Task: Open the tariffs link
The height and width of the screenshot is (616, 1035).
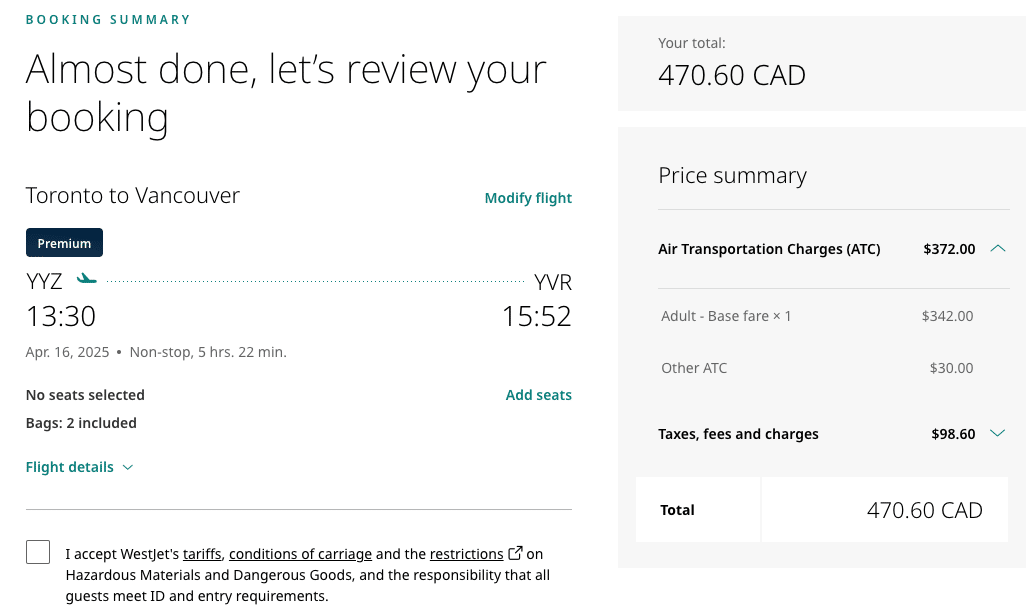Action: click(x=202, y=554)
